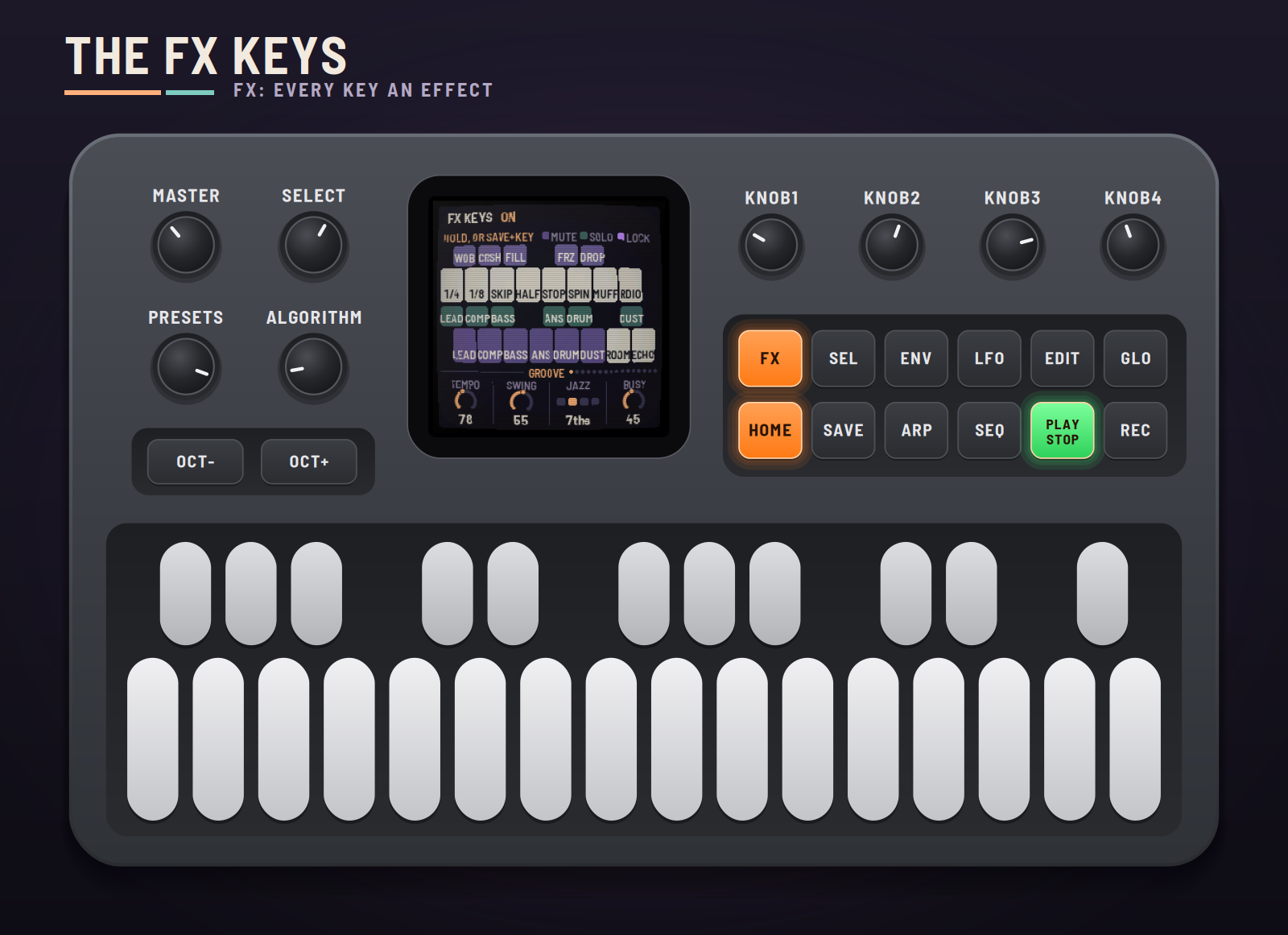Click the GROOVE step indicator dot

click(x=571, y=372)
